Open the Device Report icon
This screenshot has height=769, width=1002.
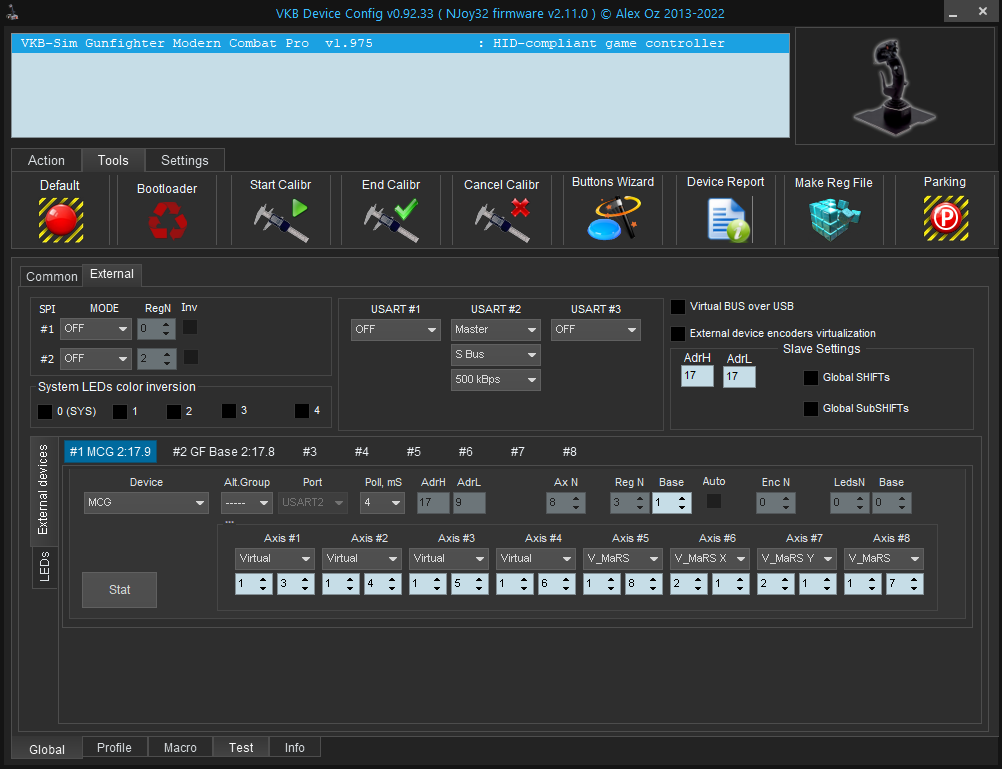tap(725, 219)
